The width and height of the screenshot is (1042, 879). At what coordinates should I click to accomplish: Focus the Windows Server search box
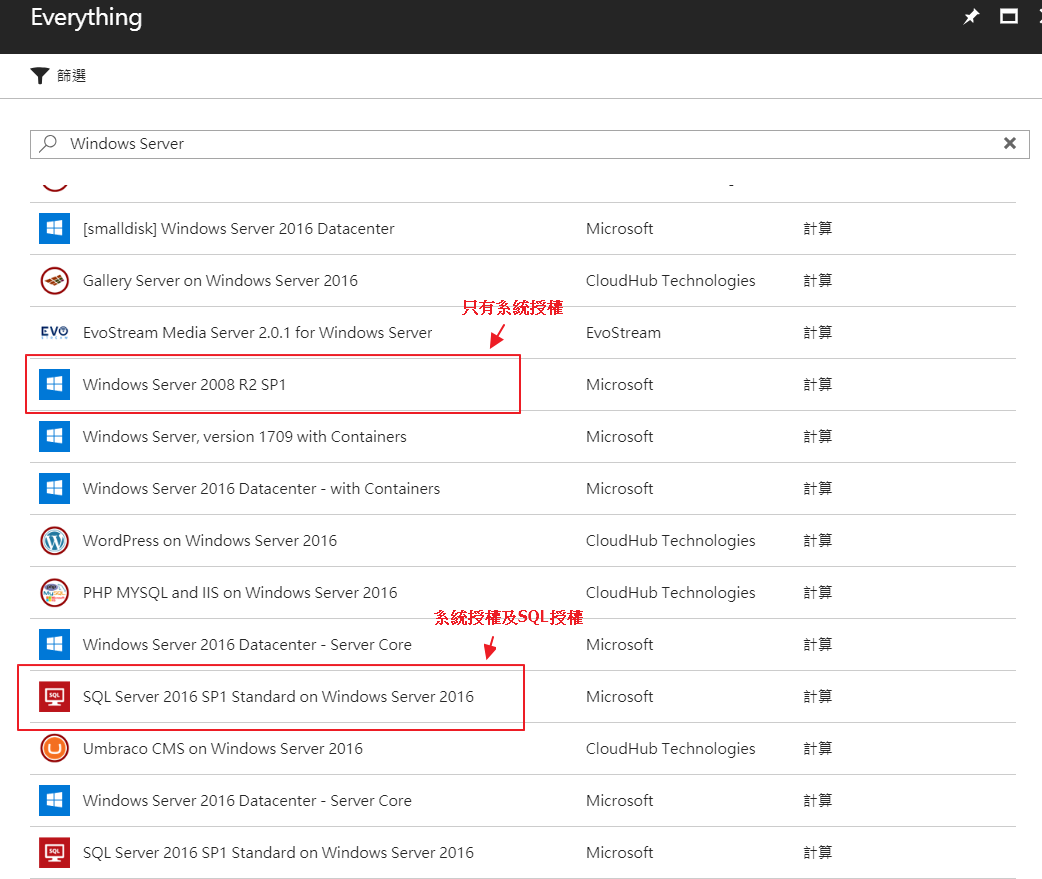(530, 144)
